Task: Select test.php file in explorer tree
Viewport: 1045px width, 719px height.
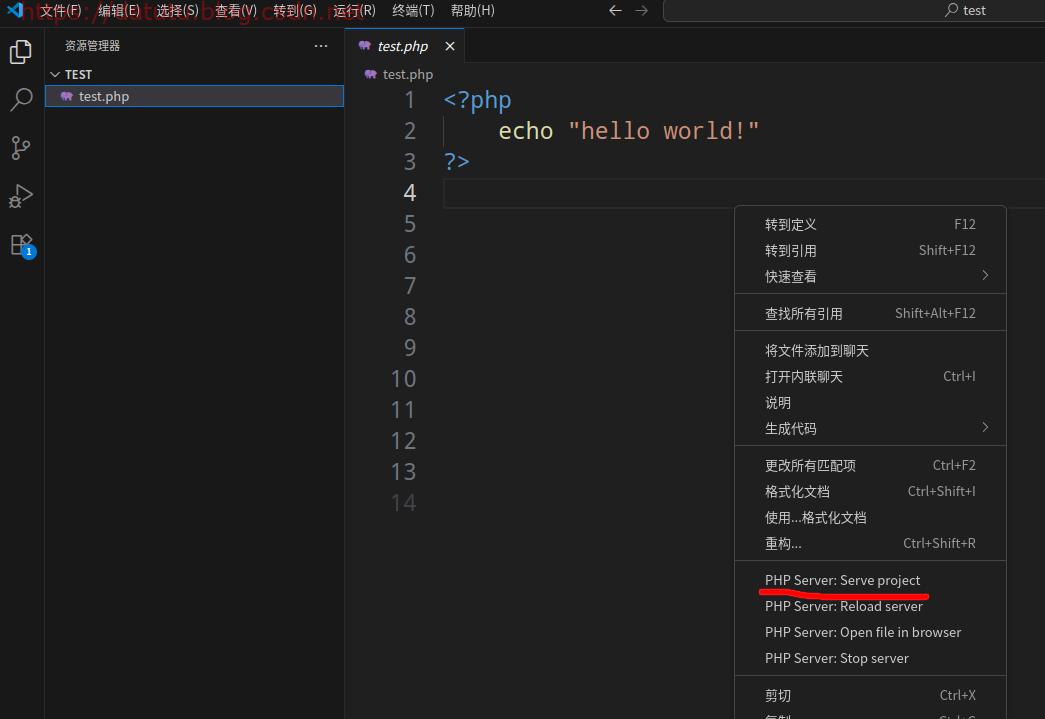Action: tap(104, 97)
